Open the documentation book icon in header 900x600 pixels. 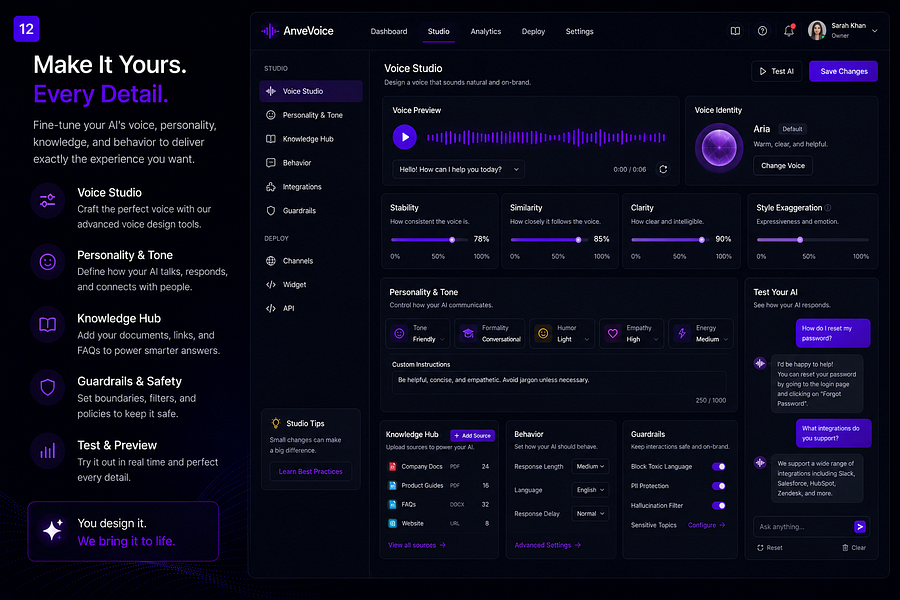click(x=735, y=31)
